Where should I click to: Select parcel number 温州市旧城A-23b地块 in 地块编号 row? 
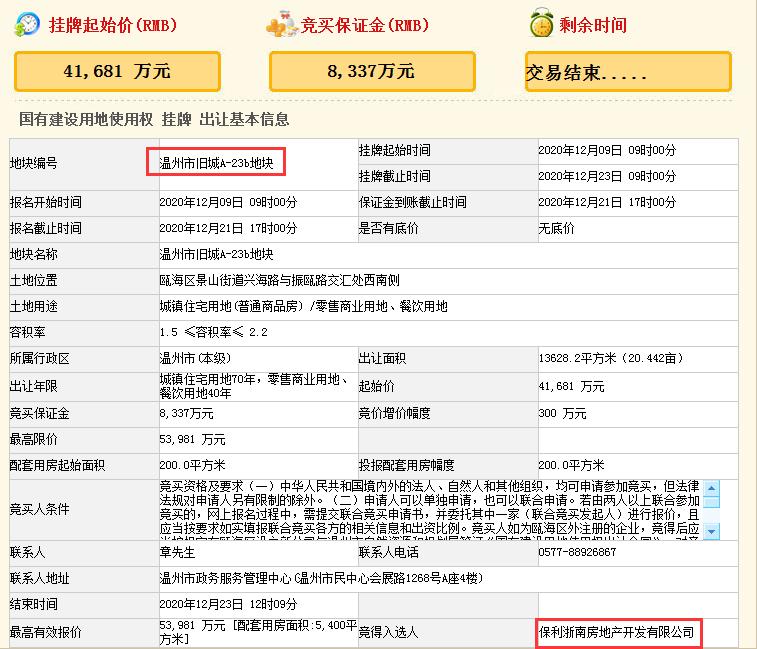point(216,163)
